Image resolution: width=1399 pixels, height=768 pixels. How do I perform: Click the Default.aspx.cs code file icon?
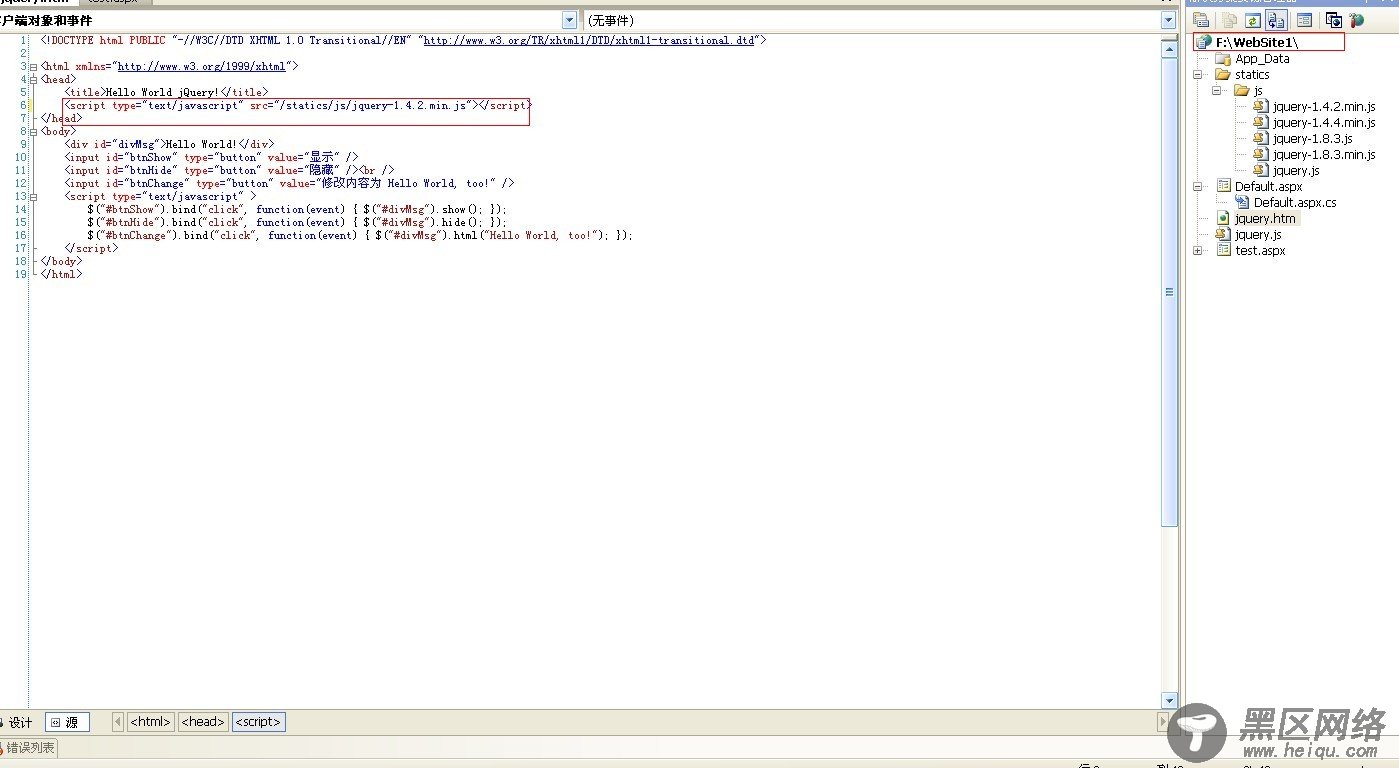click(1242, 203)
